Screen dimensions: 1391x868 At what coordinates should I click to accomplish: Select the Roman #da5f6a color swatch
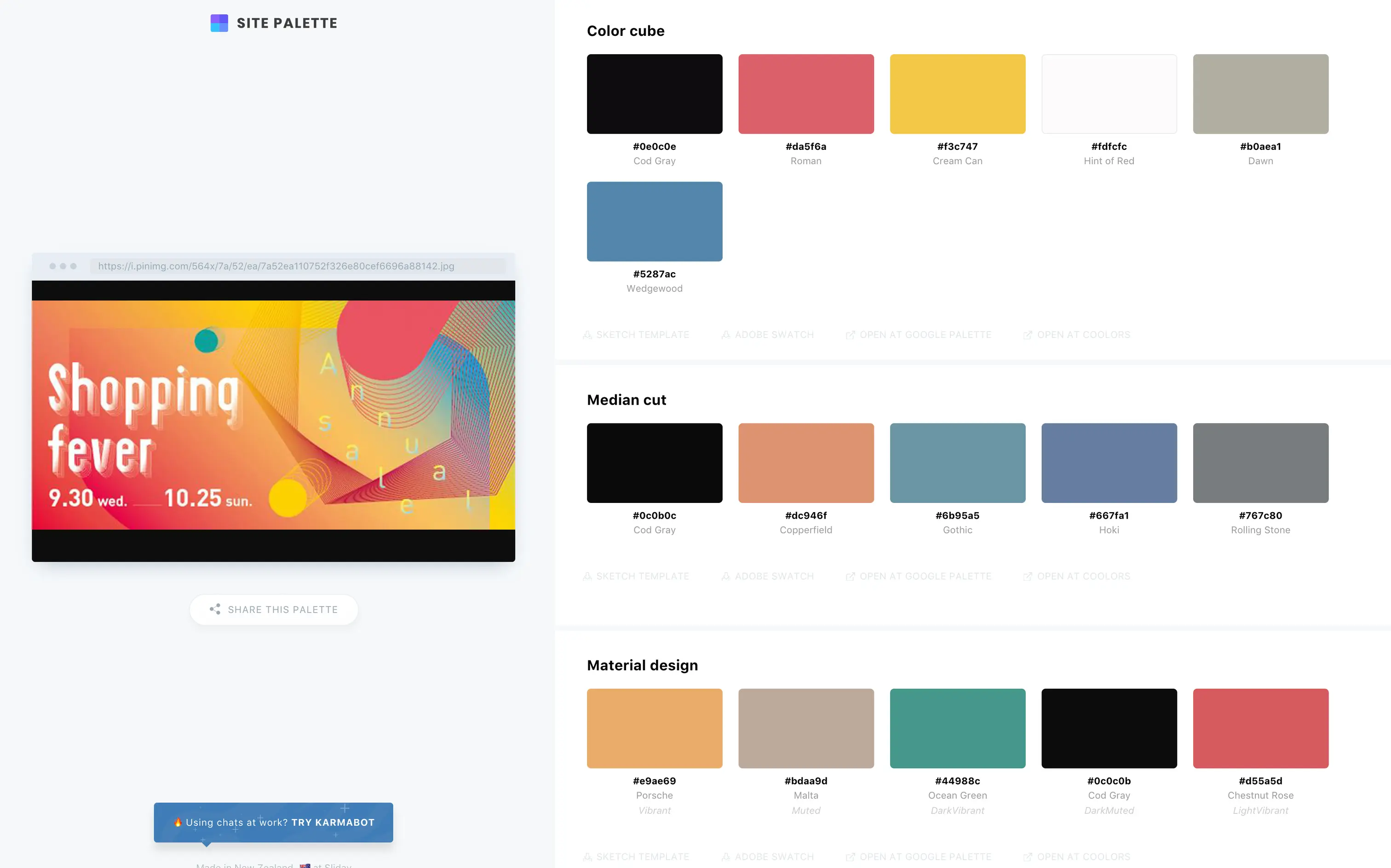click(806, 94)
